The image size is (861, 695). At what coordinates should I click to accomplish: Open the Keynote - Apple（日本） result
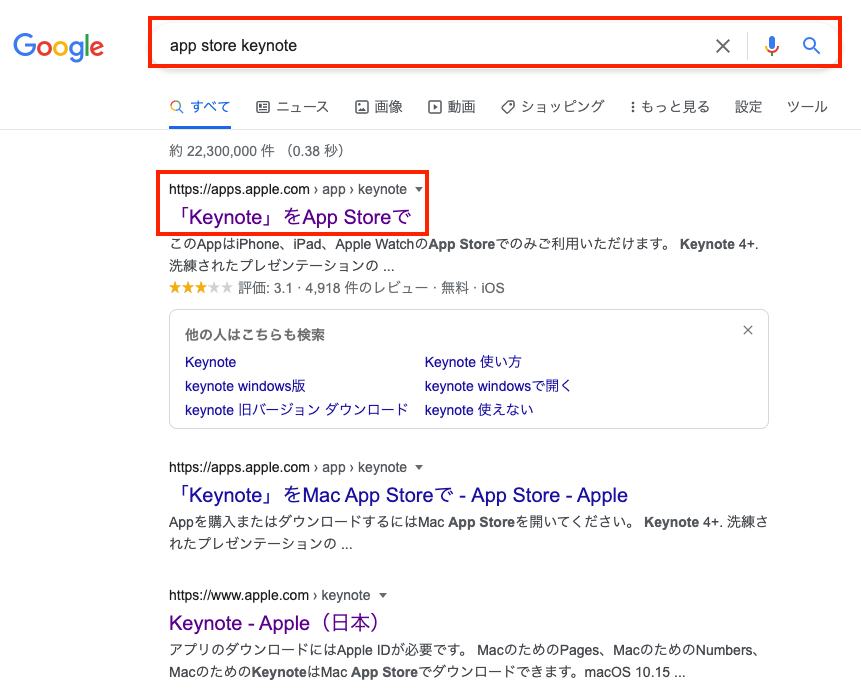(x=275, y=624)
